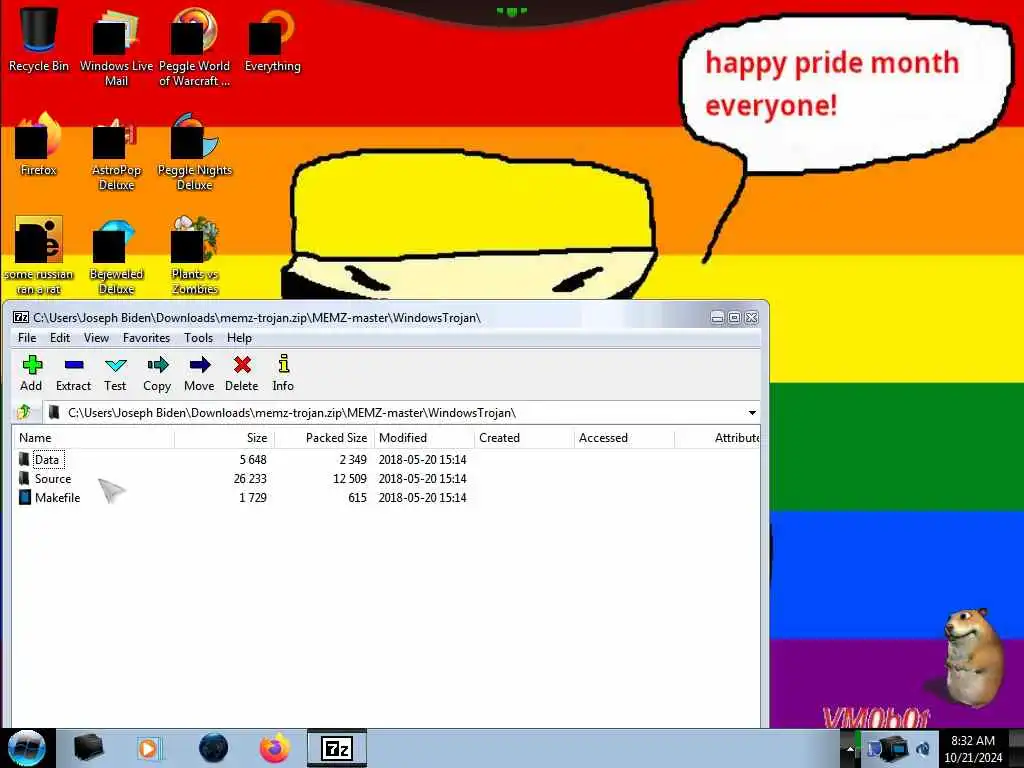
Task: Click the volume icon in system tray
Action: pos(922,749)
